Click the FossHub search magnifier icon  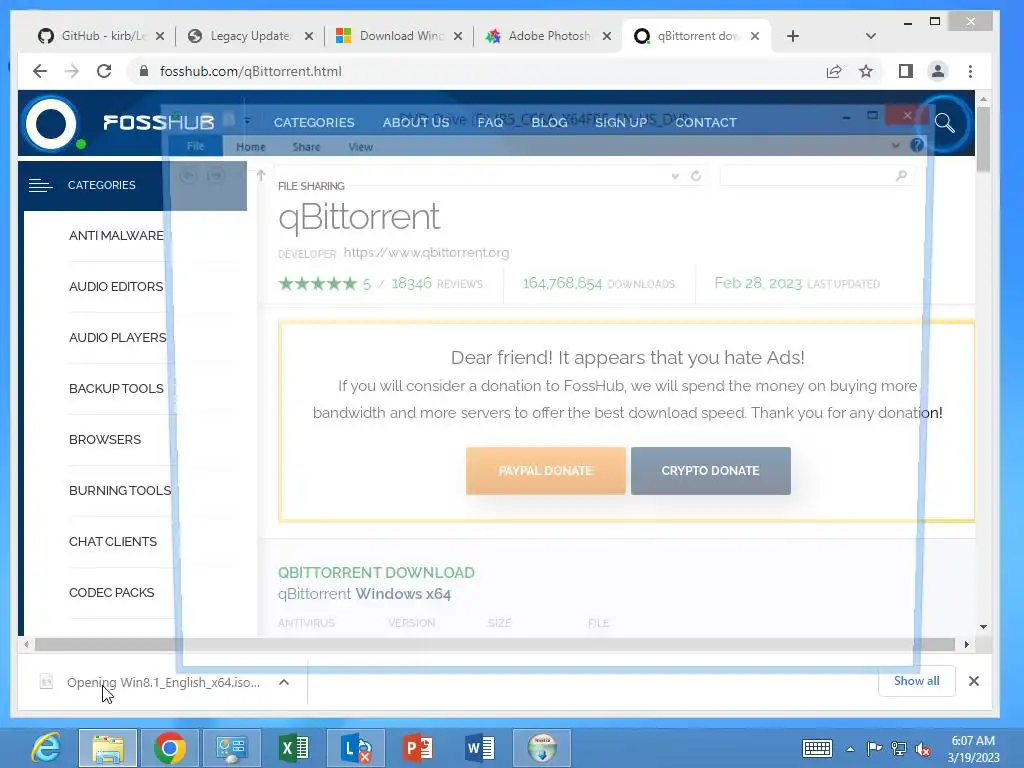tap(944, 123)
